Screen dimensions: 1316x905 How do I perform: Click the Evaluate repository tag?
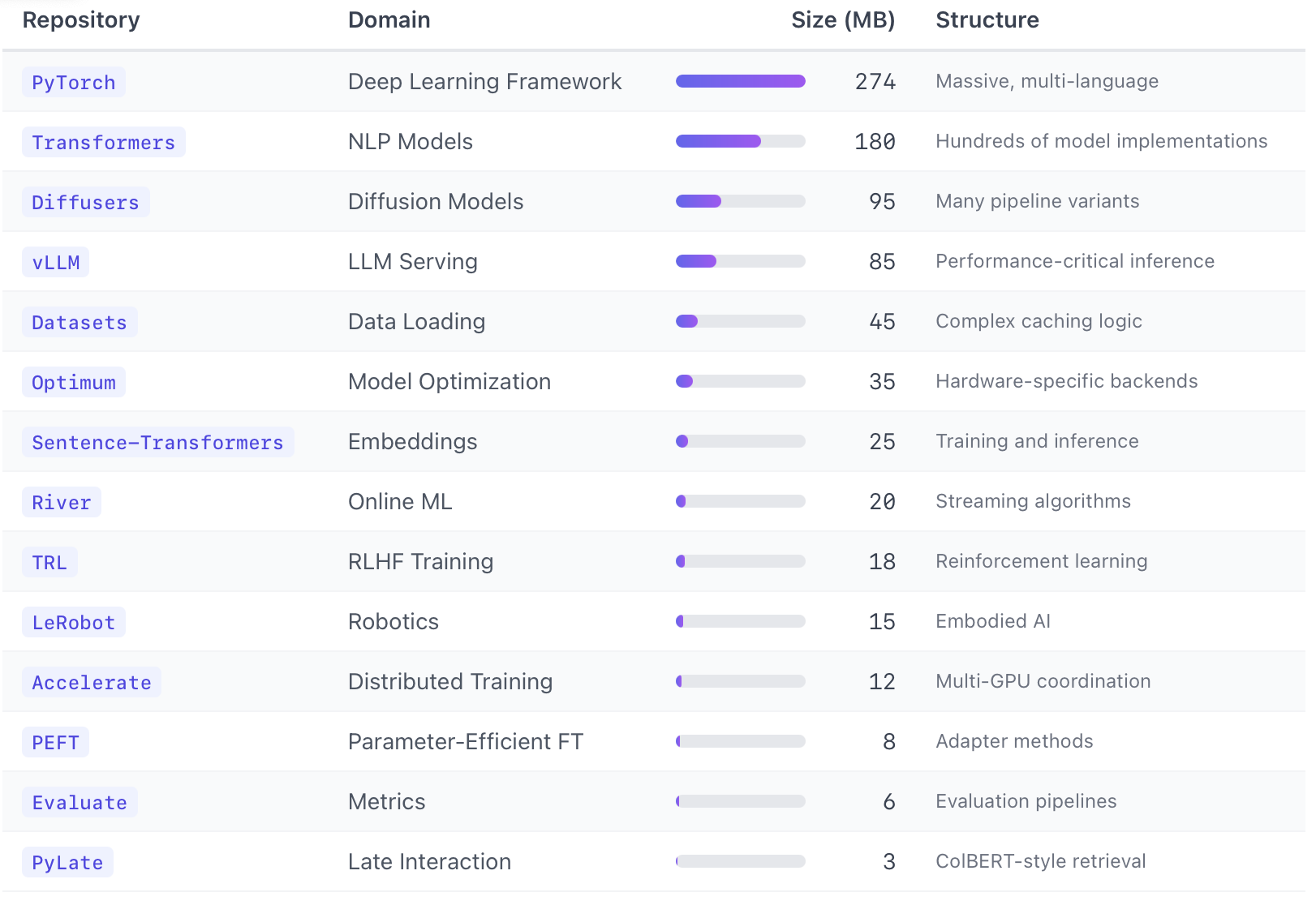click(x=80, y=802)
